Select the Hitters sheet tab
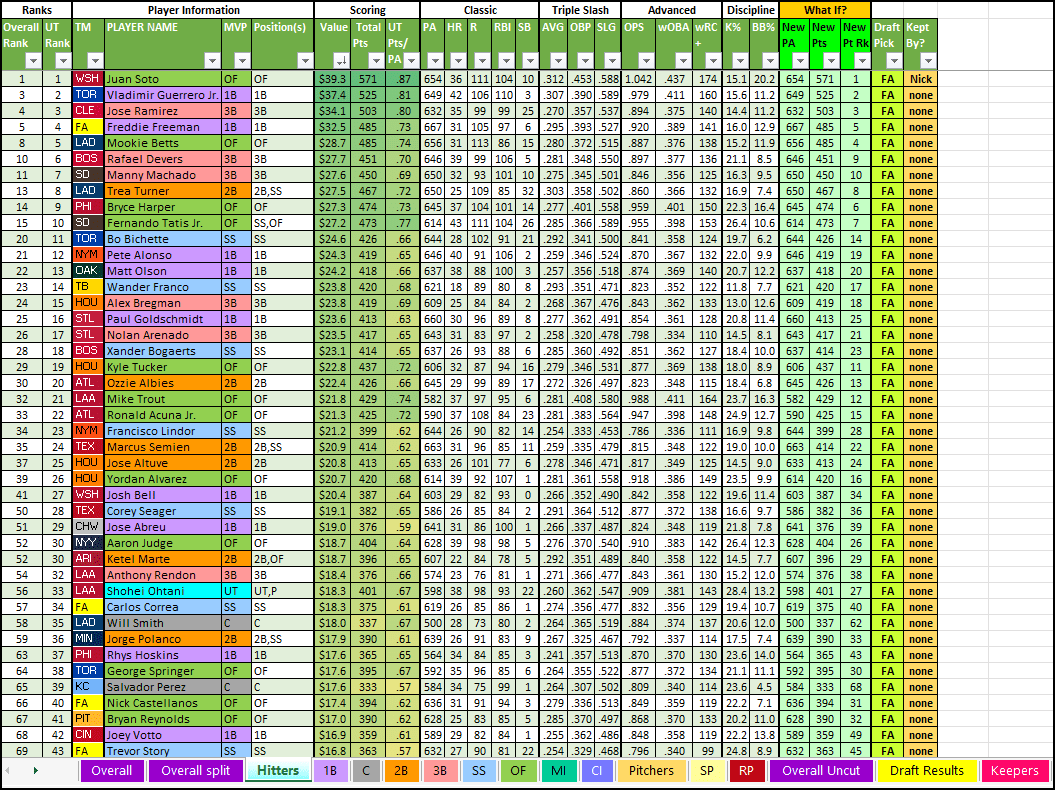 coord(278,770)
